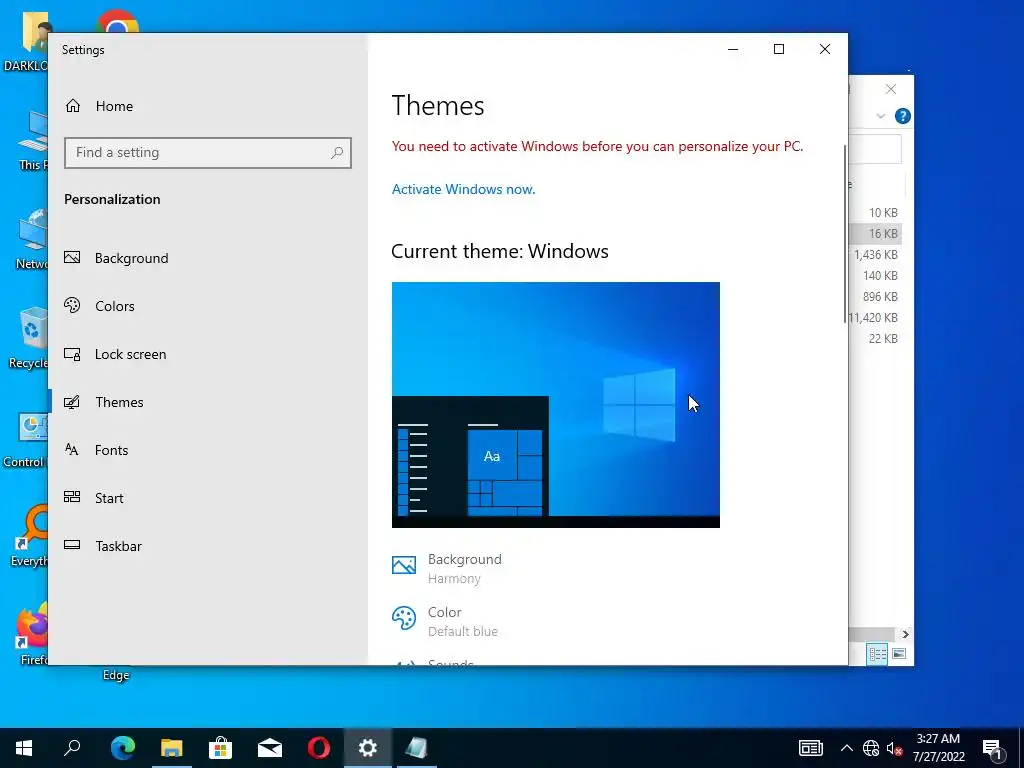This screenshot has height=768, width=1024.
Task: Click the Find a setting search box
Action: [208, 153]
